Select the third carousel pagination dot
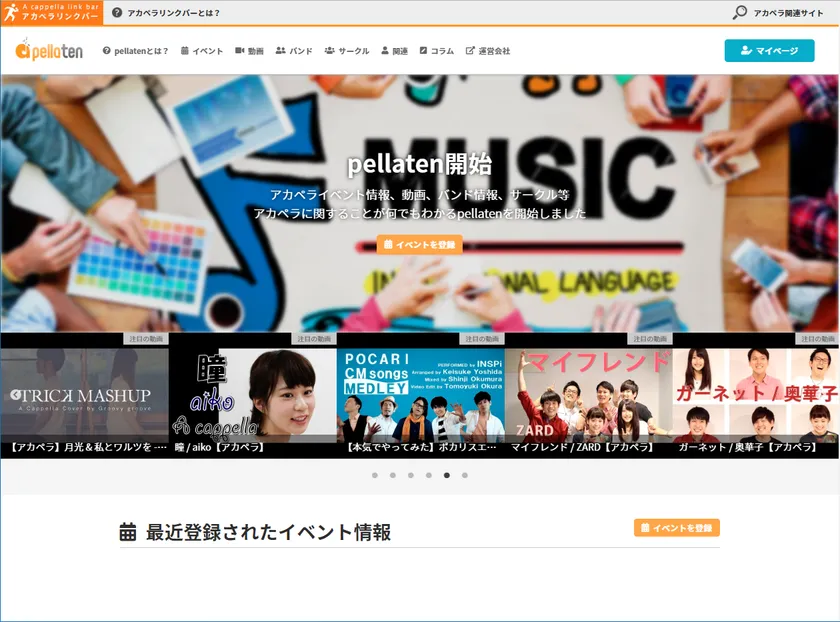This screenshot has width=840, height=622. pos(411,475)
